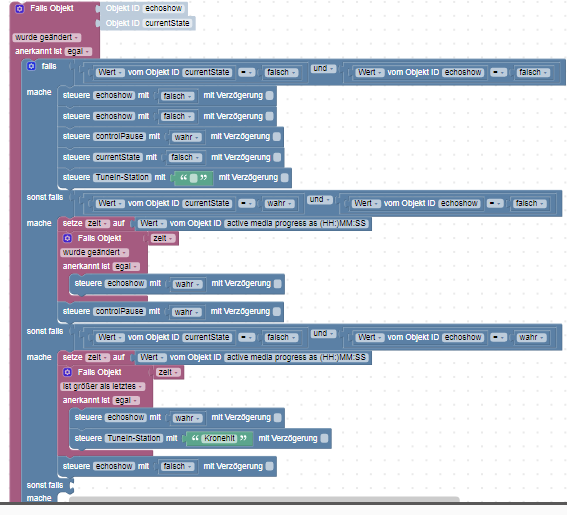The width and height of the screenshot is (584, 515).
Task: Click the Objekt ID echoshow block at top
Action: [144, 9]
